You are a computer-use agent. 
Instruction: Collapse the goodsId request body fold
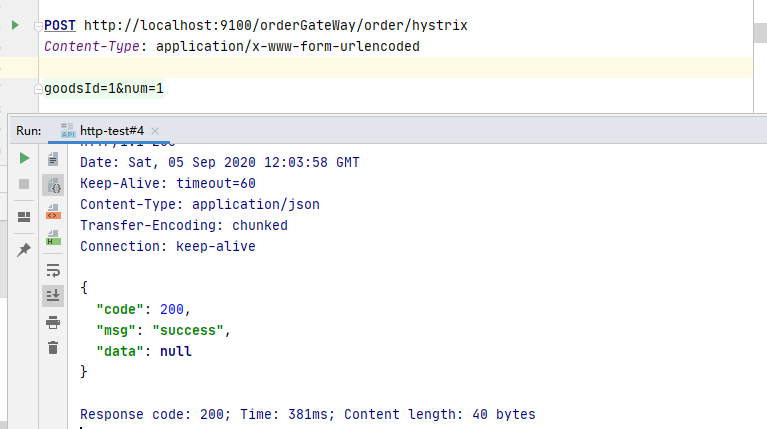(x=37, y=89)
